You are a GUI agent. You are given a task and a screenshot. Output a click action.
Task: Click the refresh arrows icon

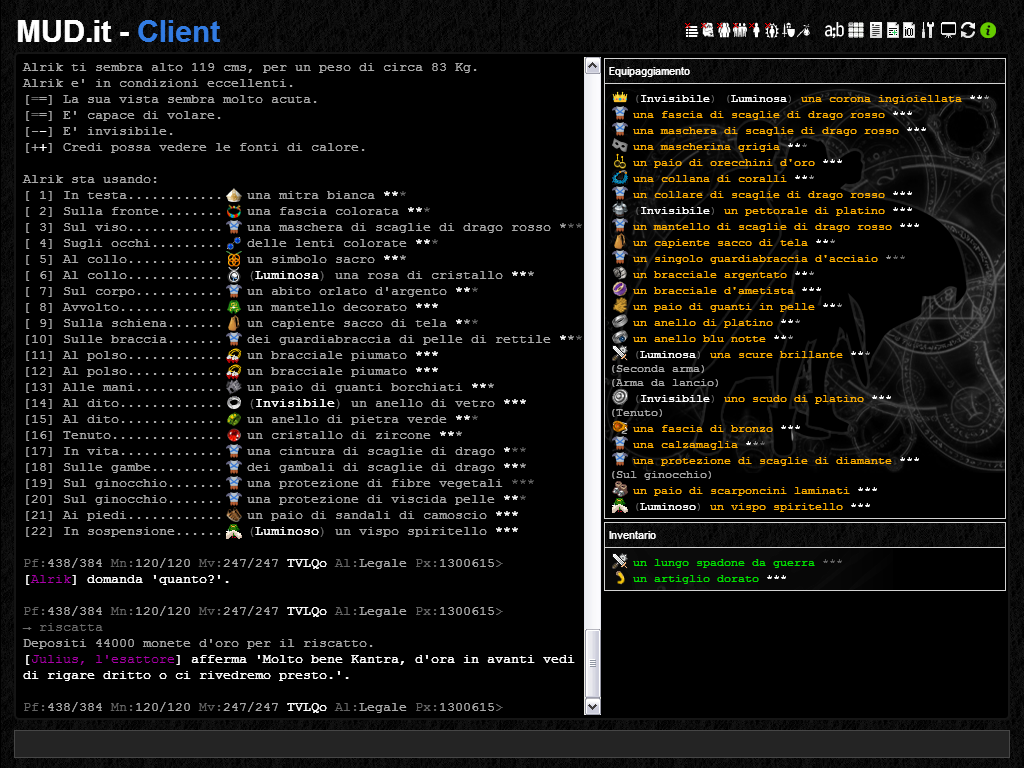(x=968, y=31)
